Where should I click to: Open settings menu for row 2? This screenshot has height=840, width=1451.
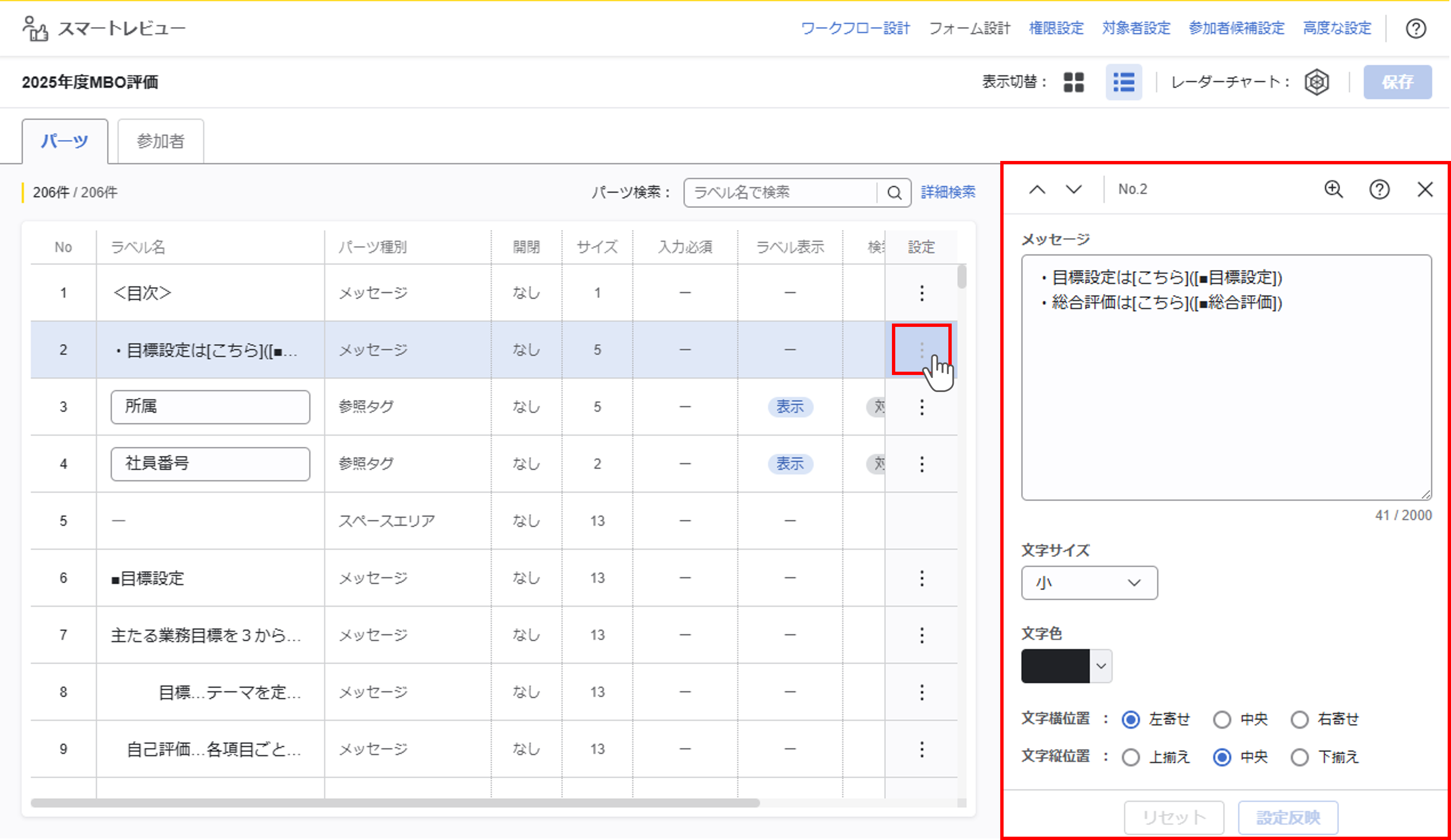pyautogui.click(x=921, y=350)
